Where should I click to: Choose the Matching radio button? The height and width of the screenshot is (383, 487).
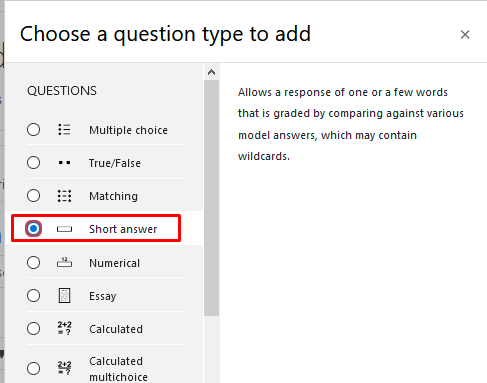point(33,196)
